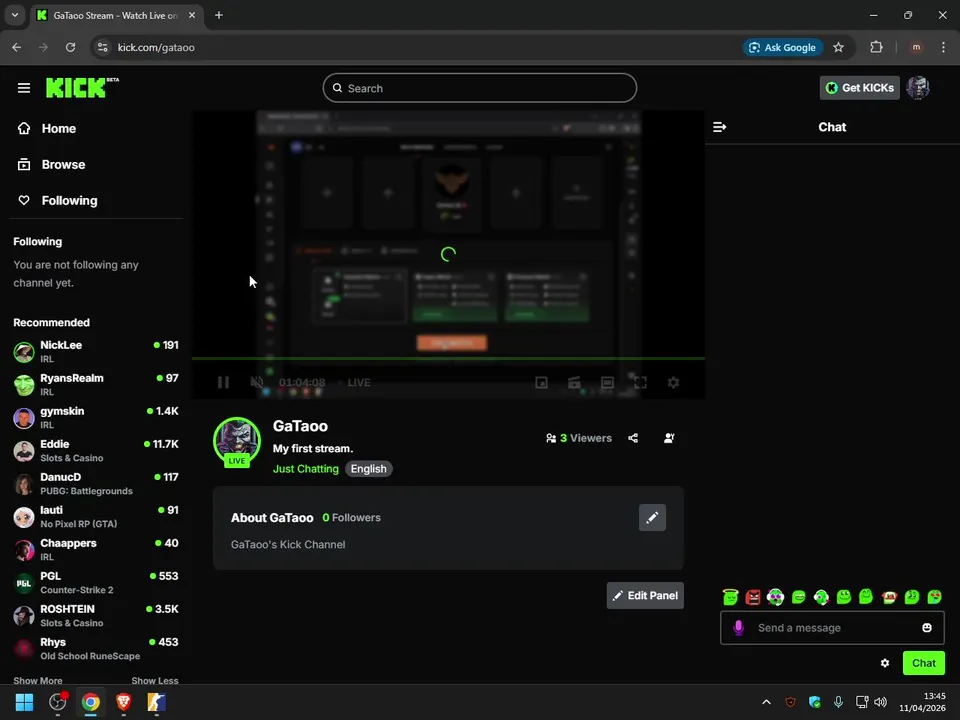The height and width of the screenshot is (720, 960).
Task: Open the emoji picker in chat input
Action: tap(927, 628)
